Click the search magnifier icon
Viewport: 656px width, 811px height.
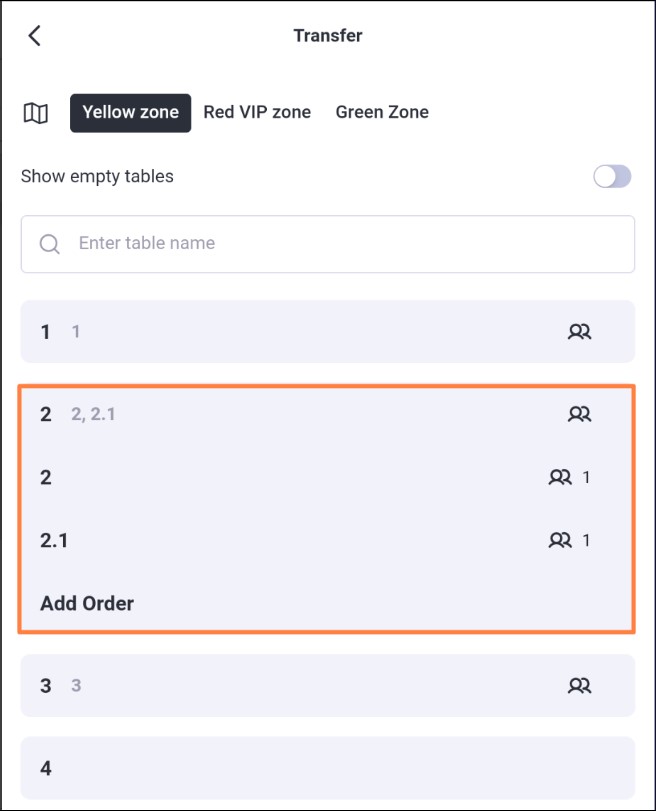(50, 244)
